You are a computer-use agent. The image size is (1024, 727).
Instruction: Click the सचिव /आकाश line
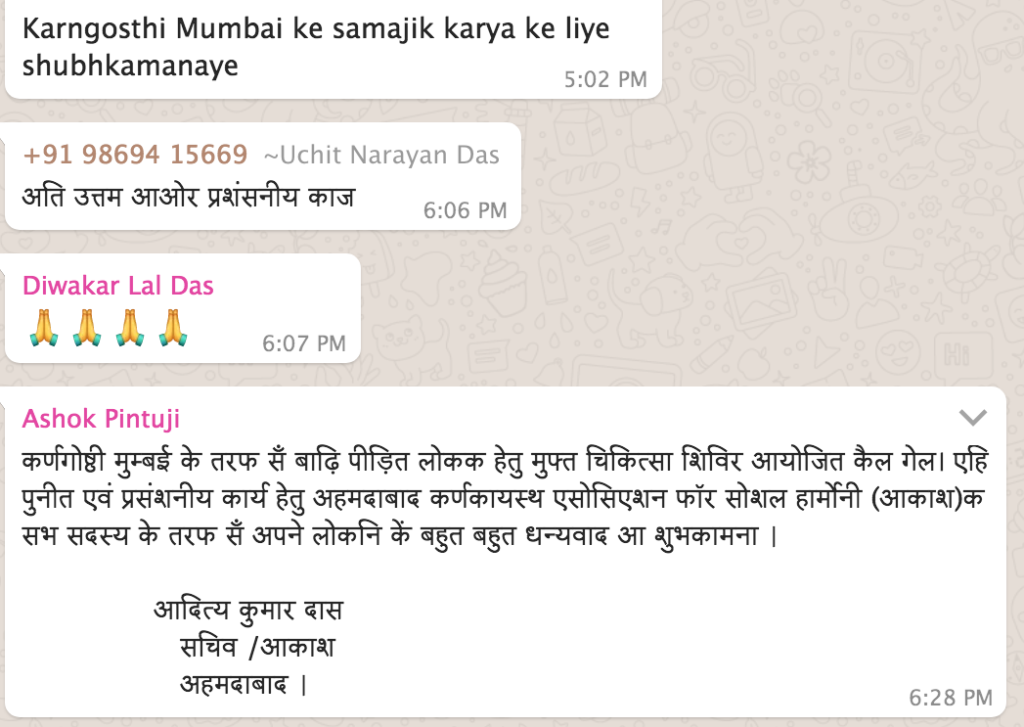coord(257,647)
